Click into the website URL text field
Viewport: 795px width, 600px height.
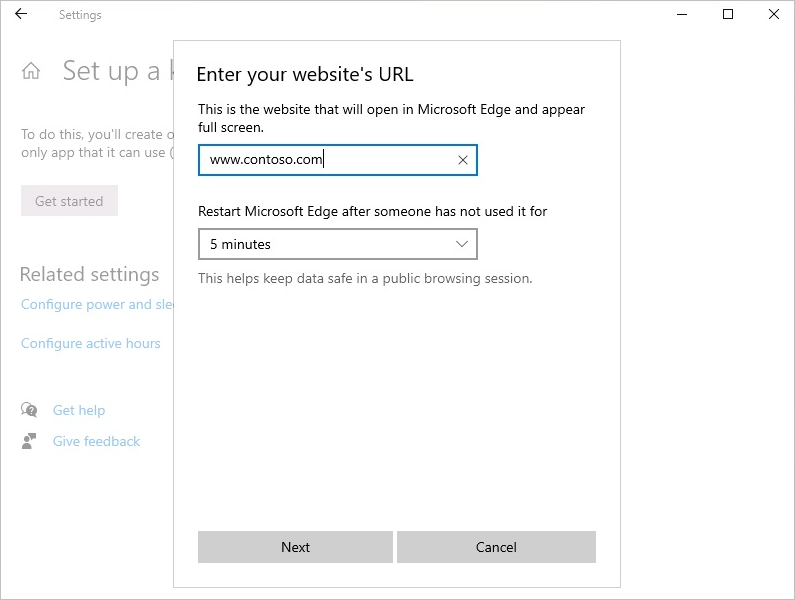(325, 160)
